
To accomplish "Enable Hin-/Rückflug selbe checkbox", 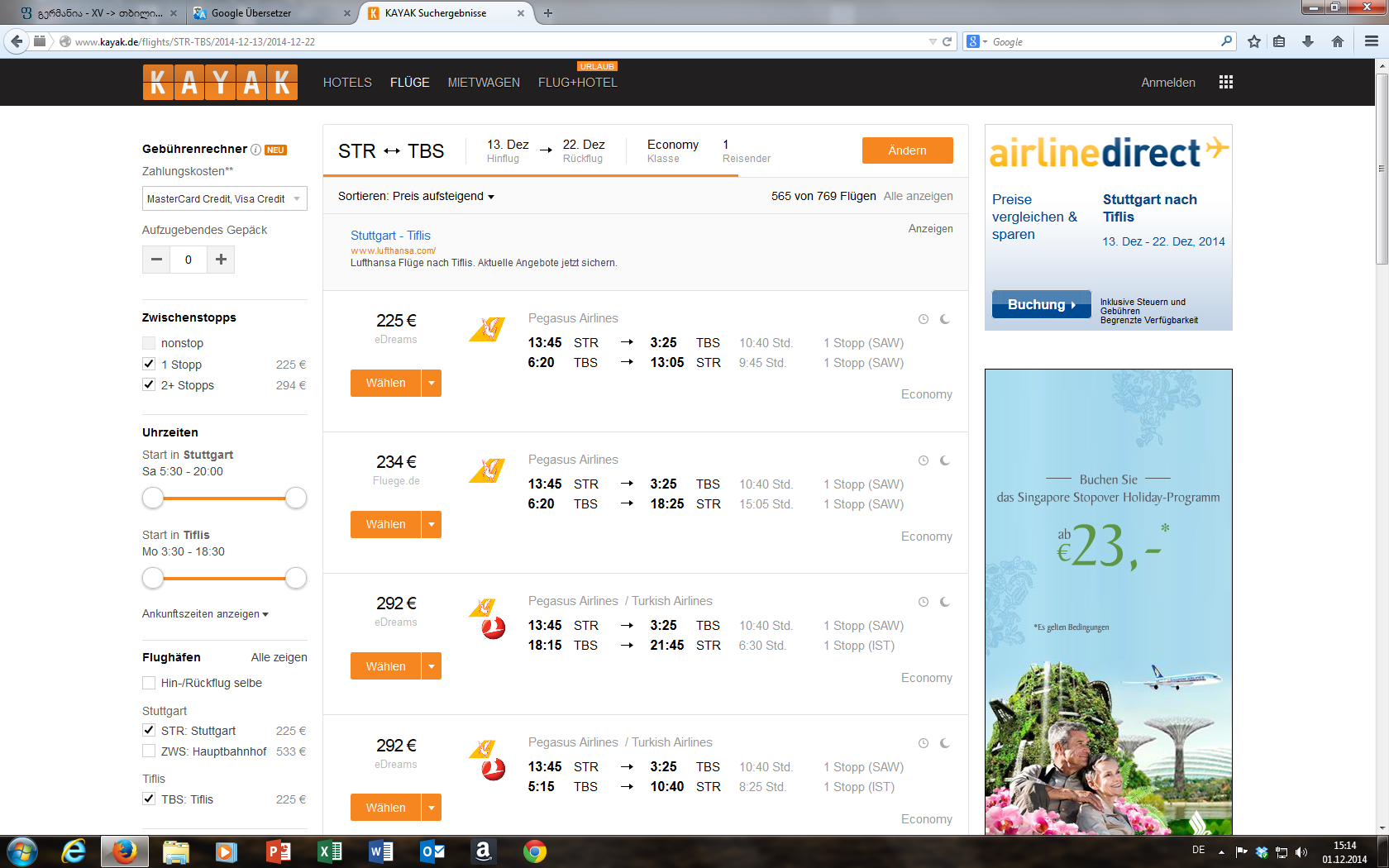I will pyautogui.click(x=149, y=683).
